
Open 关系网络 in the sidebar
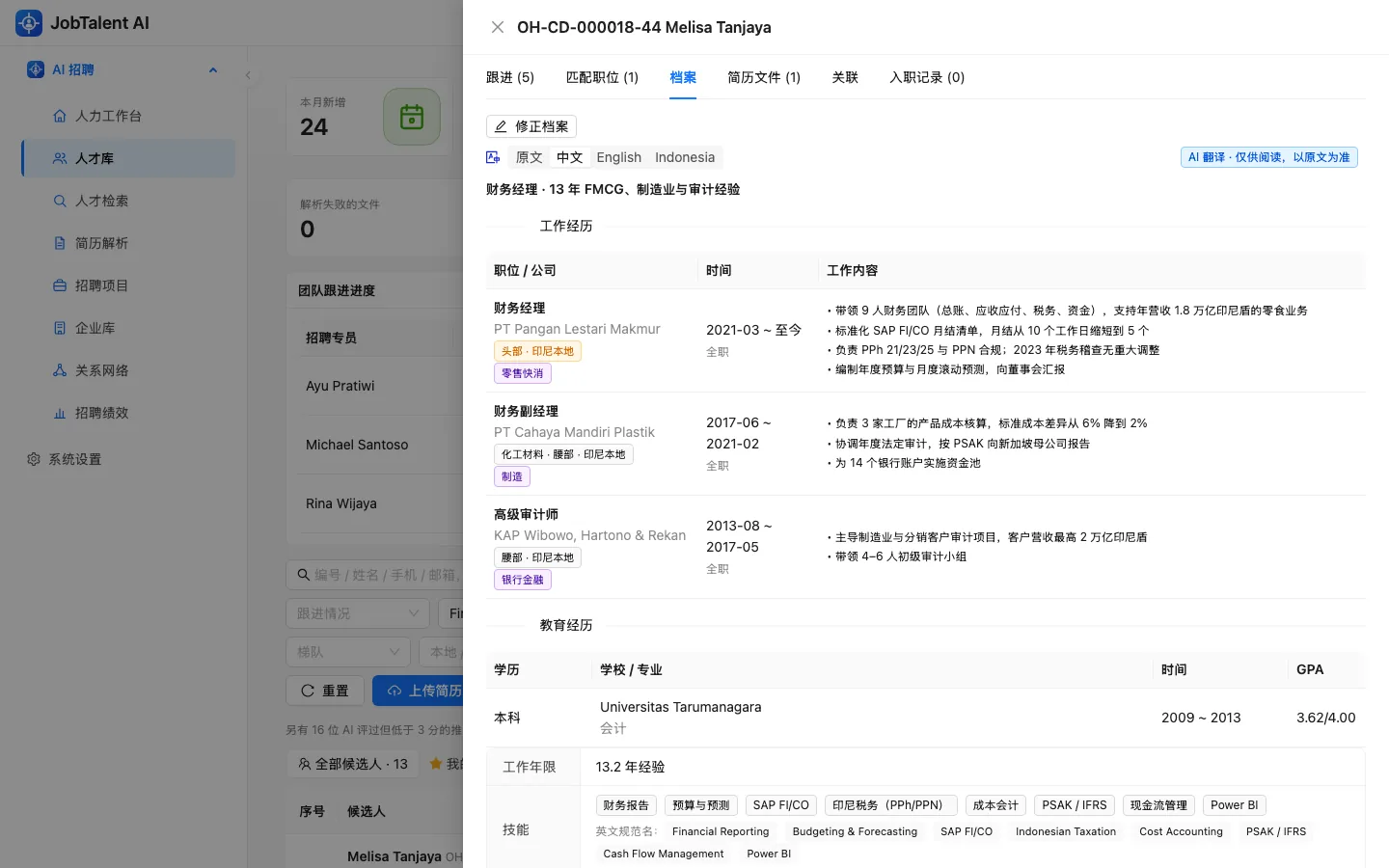click(x=128, y=370)
